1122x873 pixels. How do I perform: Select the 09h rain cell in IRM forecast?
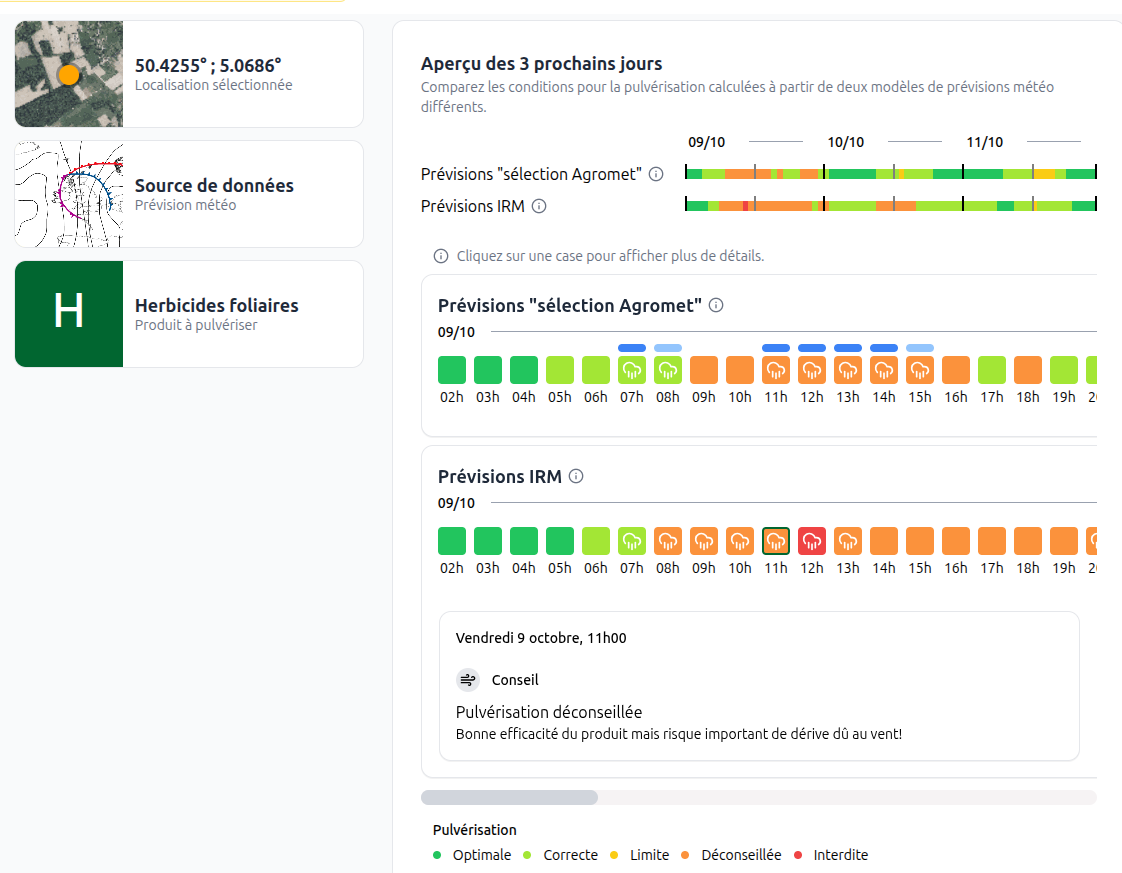[704, 541]
